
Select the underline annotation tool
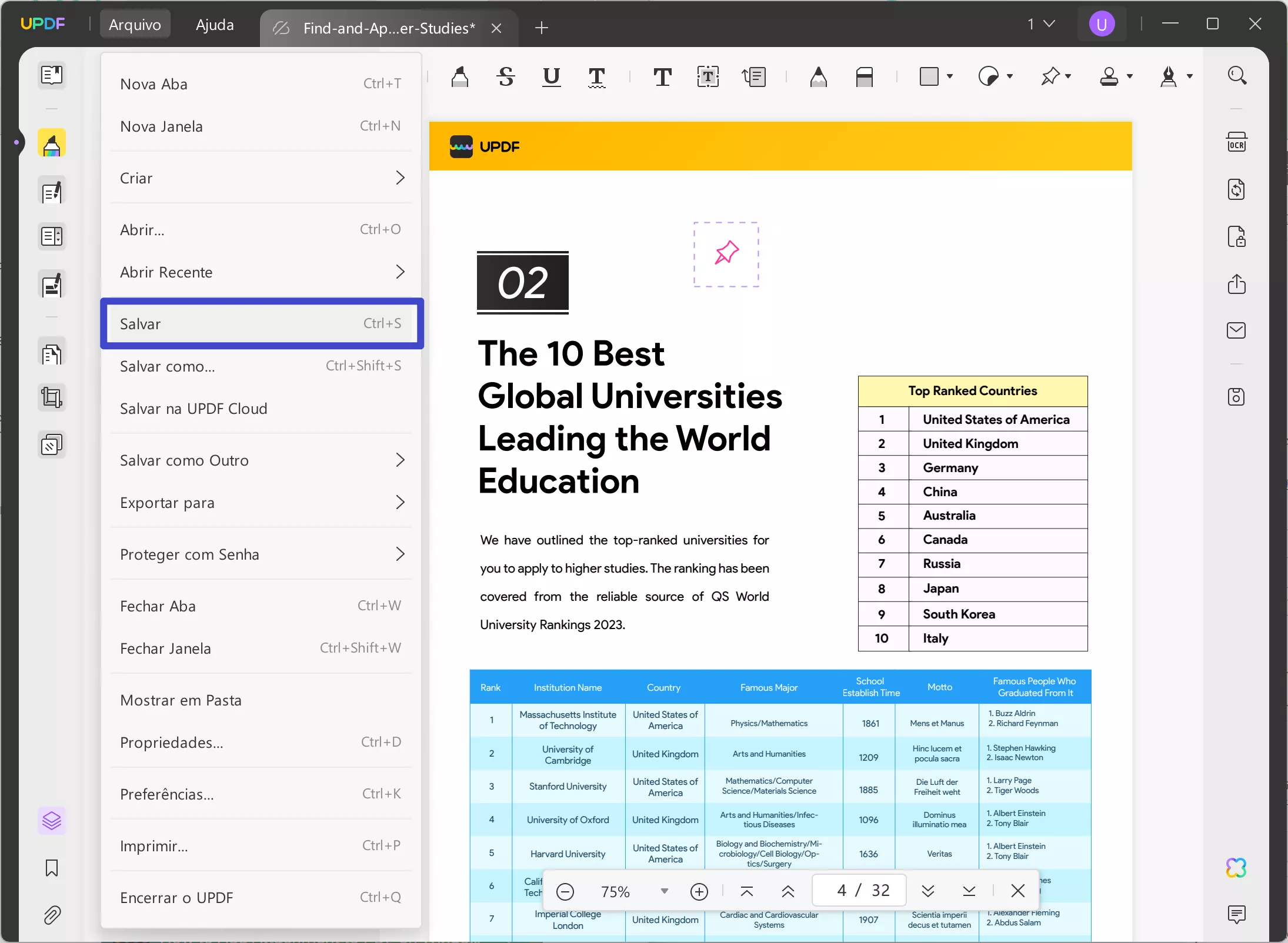(551, 76)
